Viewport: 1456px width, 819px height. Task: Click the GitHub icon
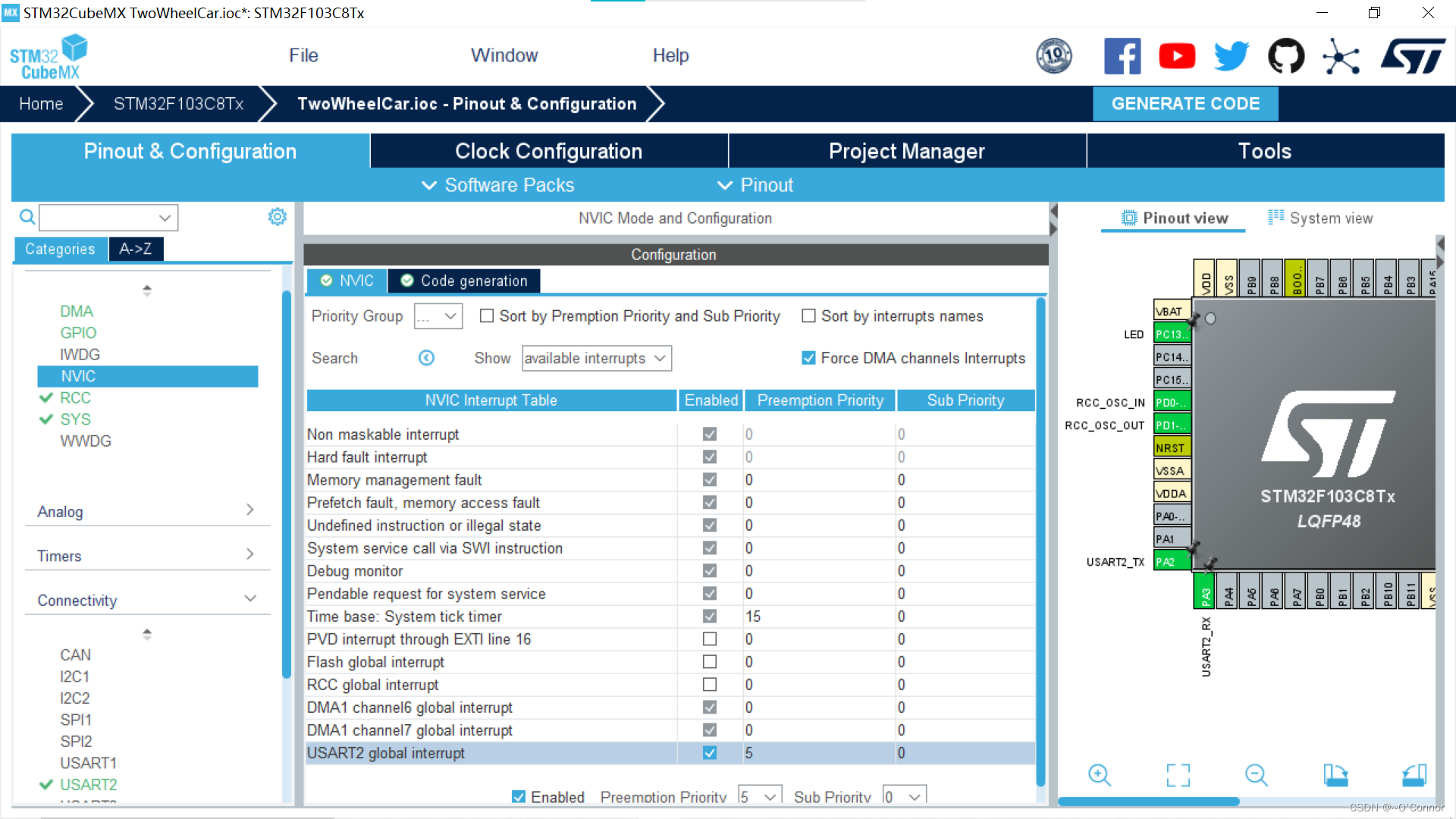click(1286, 56)
